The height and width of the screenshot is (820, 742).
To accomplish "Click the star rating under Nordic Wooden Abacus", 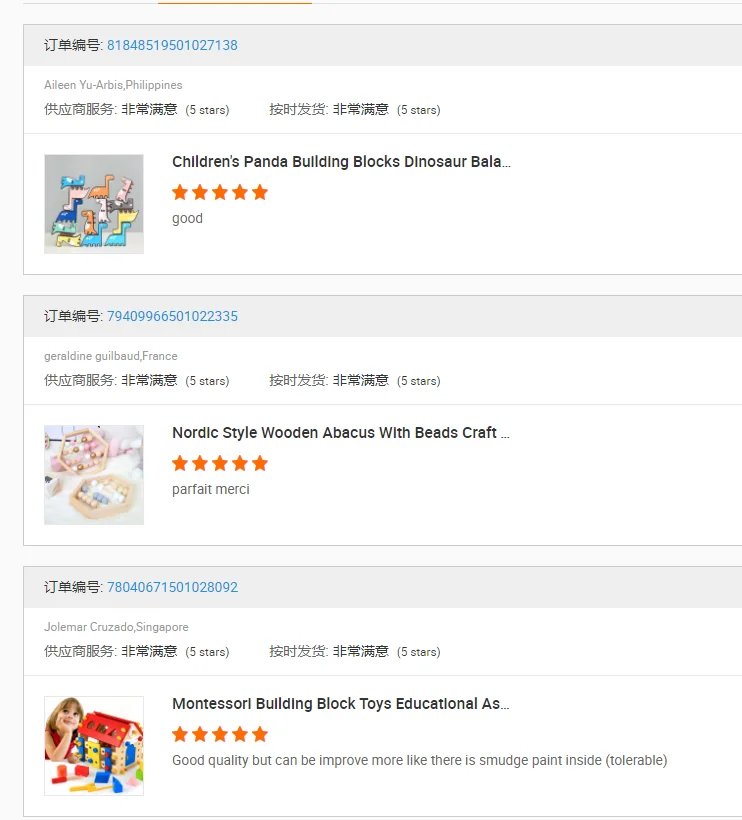I will point(220,463).
